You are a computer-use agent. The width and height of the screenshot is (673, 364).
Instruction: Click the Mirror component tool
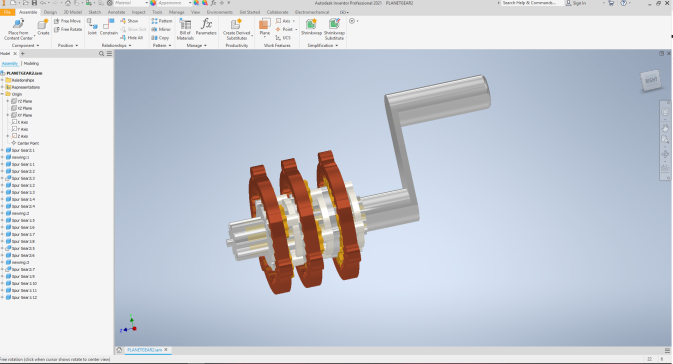(x=161, y=29)
